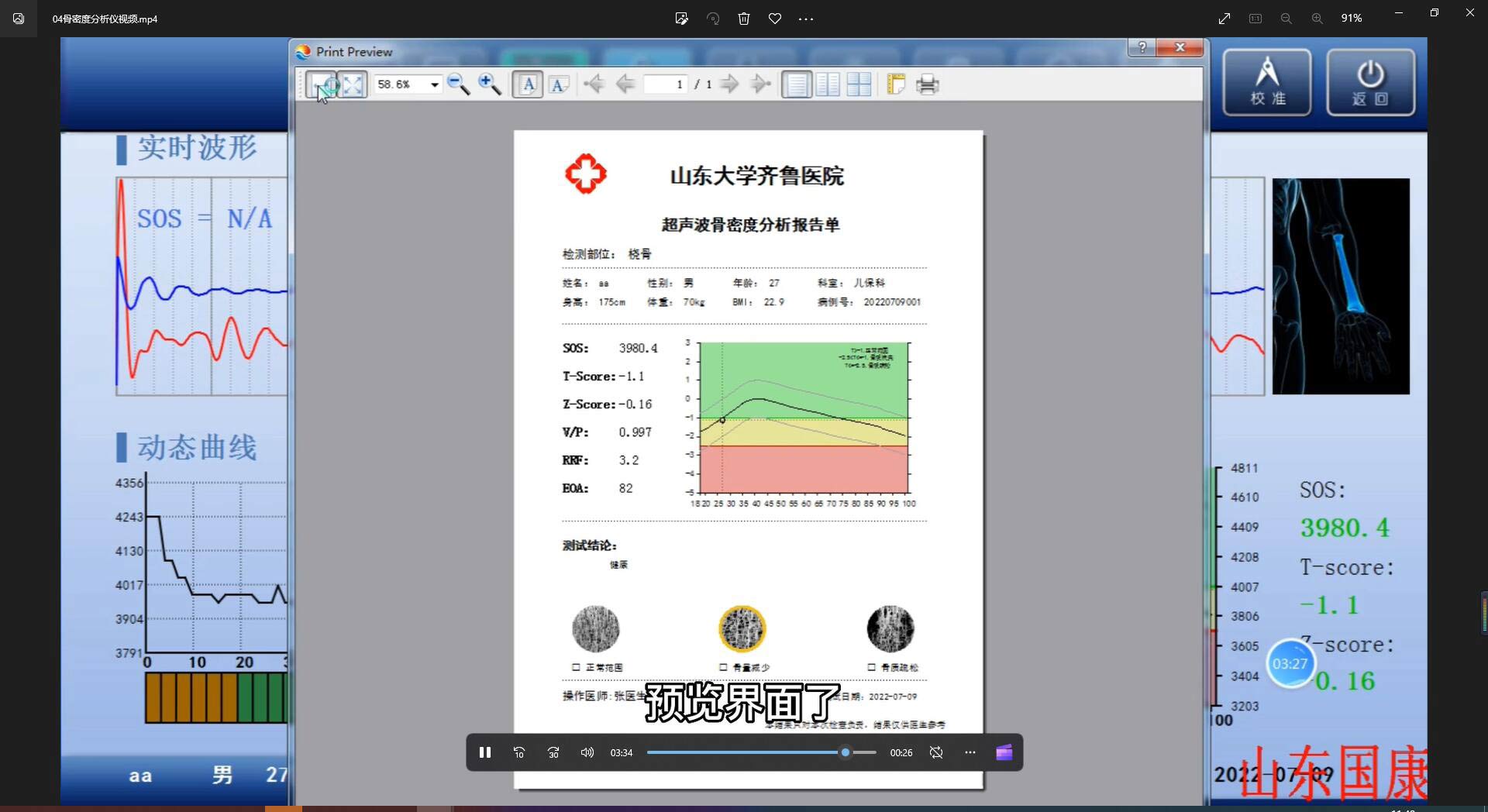Click the delete trash icon in top bar
This screenshot has width=1488, height=812.
coord(744,19)
